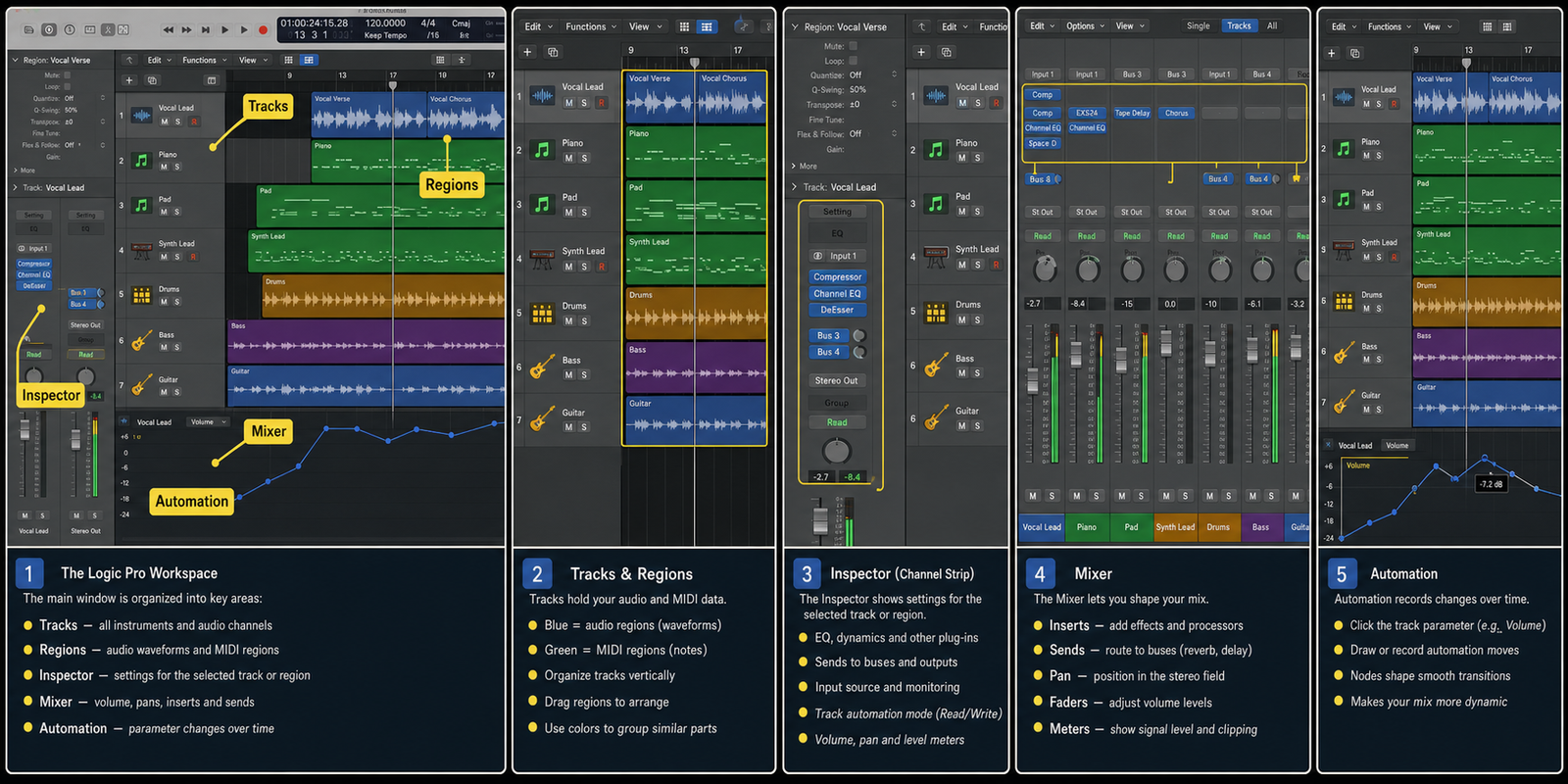Click the Vocal Lead waveform icon in Workspace panel
Image resolution: width=1568 pixels, height=784 pixels.
coord(141,116)
